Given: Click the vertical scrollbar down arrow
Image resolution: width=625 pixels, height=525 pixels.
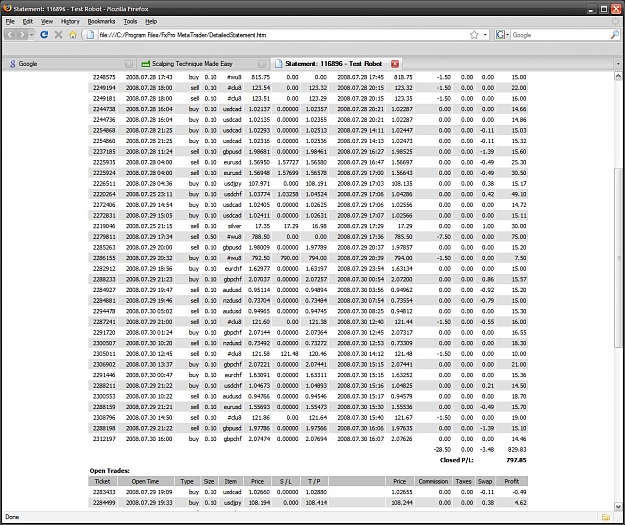Looking at the screenshot, I should coord(618,507).
